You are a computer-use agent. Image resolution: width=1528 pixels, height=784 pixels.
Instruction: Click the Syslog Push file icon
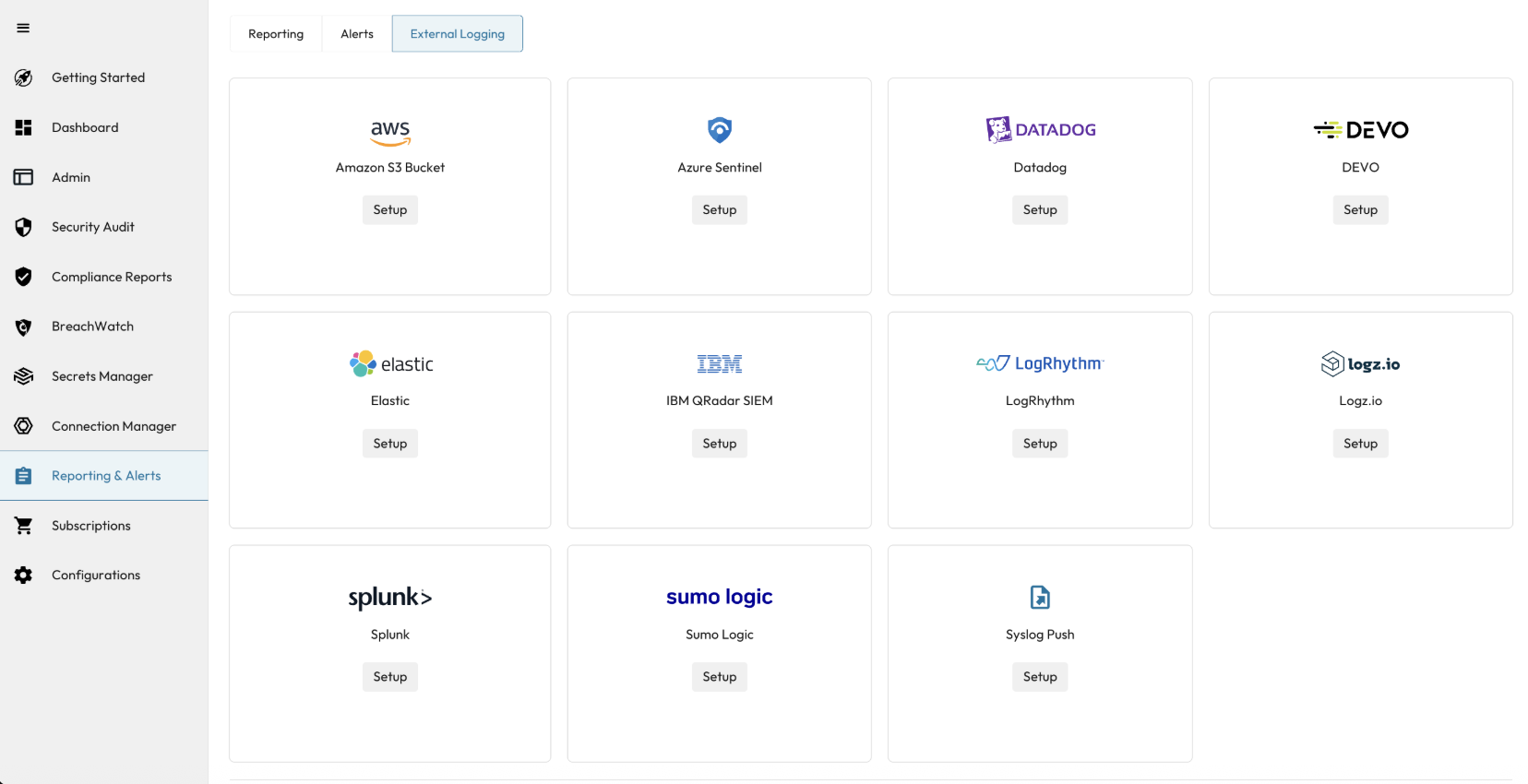tap(1040, 598)
